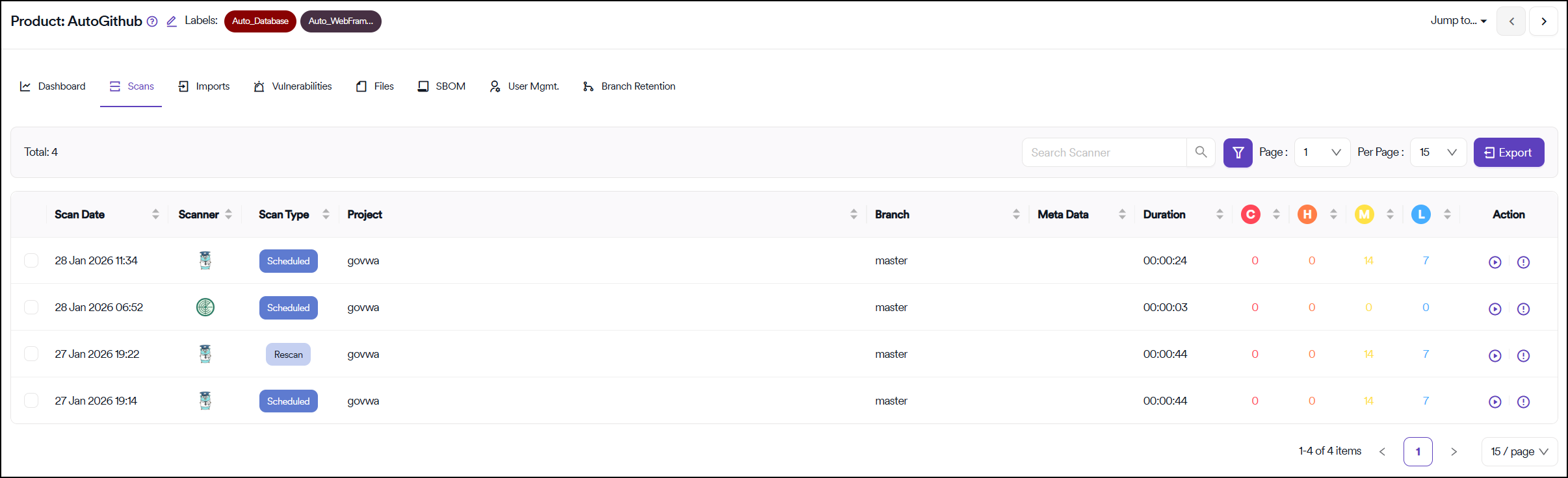This screenshot has height=478, width=1568.
Task: Open the Jump to dropdown
Action: 1458,21
